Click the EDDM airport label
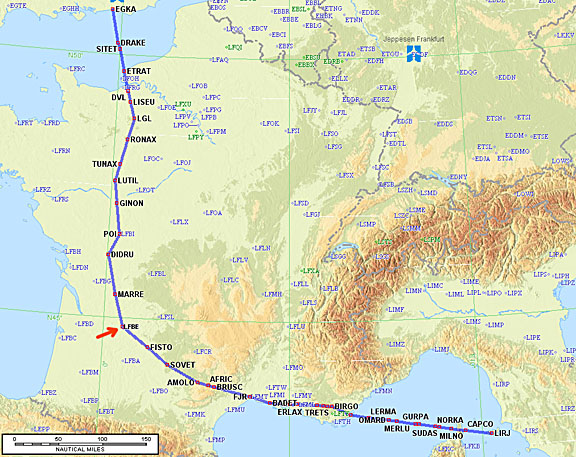 click(x=514, y=136)
